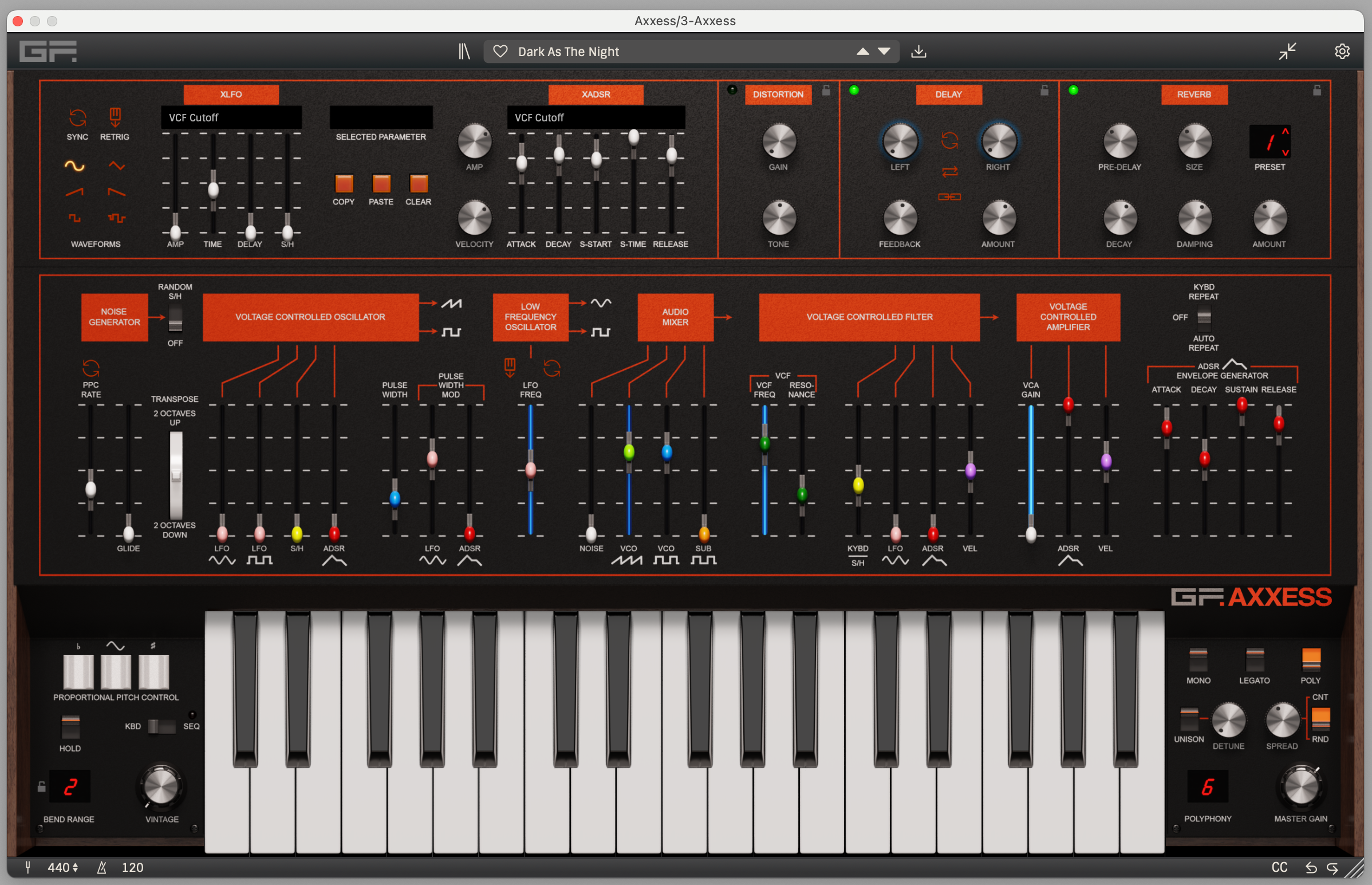Open the preset library browser icon
The width and height of the screenshot is (1372, 885).
coord(464,52)
